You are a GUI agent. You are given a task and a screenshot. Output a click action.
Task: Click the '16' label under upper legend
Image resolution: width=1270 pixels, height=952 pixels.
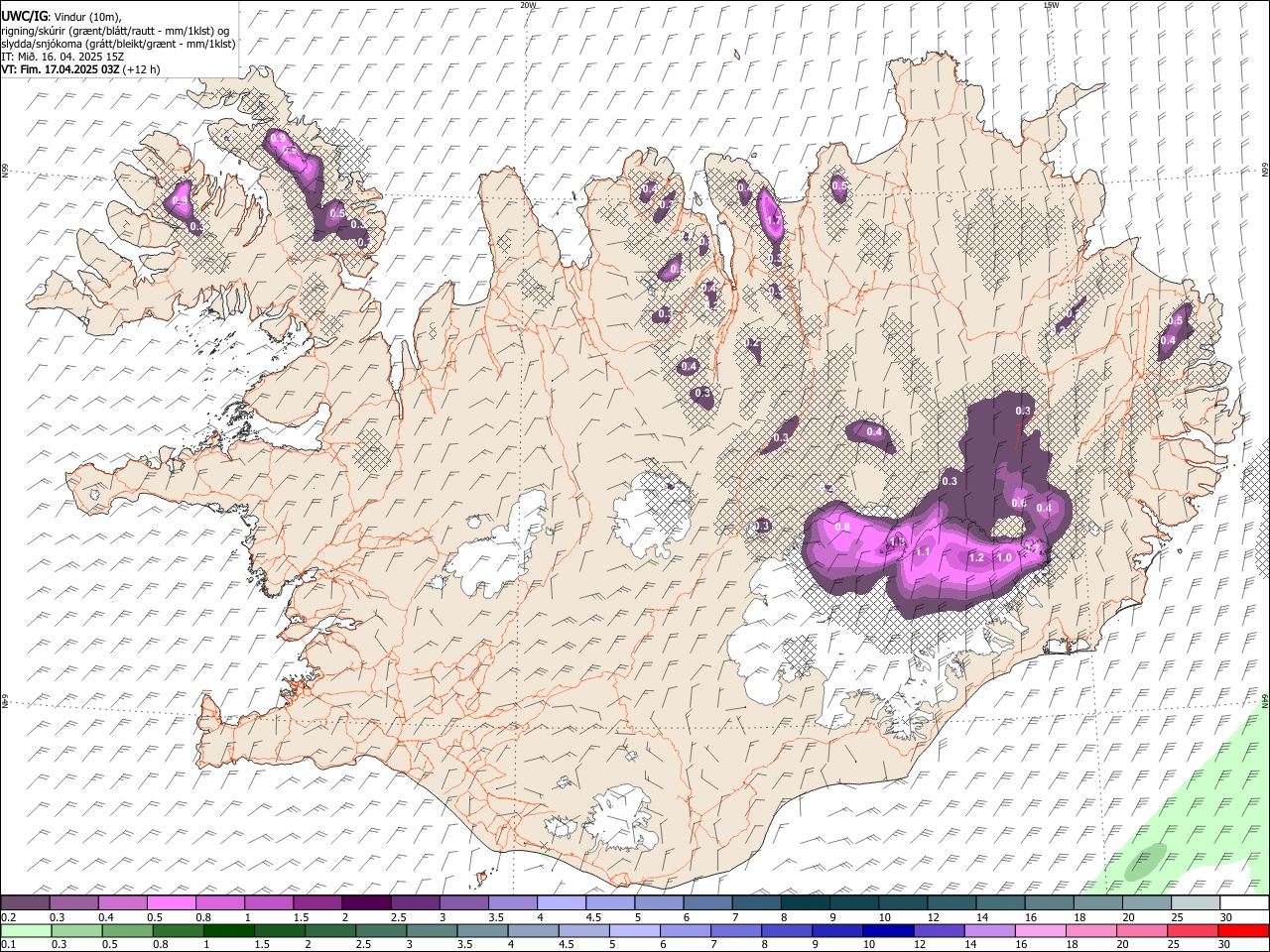(1031, 917)
